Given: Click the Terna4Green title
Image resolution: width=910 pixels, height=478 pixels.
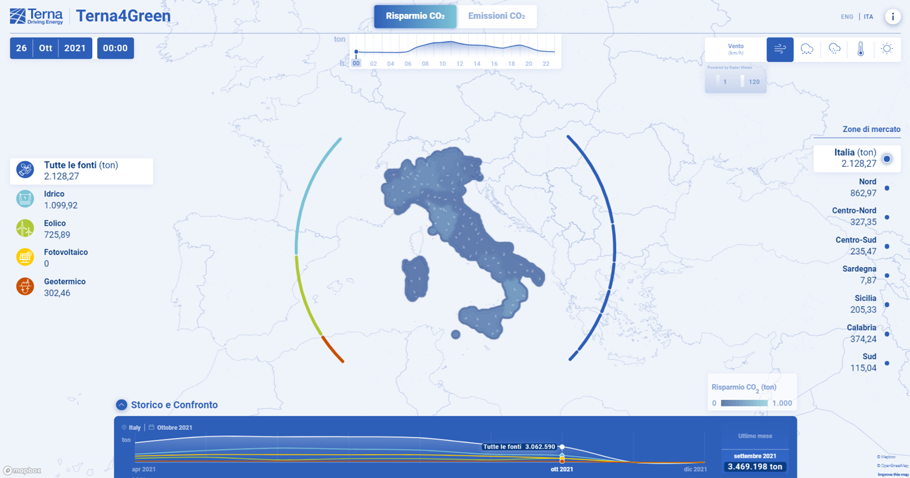Looking at the screenshot, I should point(123,16).
